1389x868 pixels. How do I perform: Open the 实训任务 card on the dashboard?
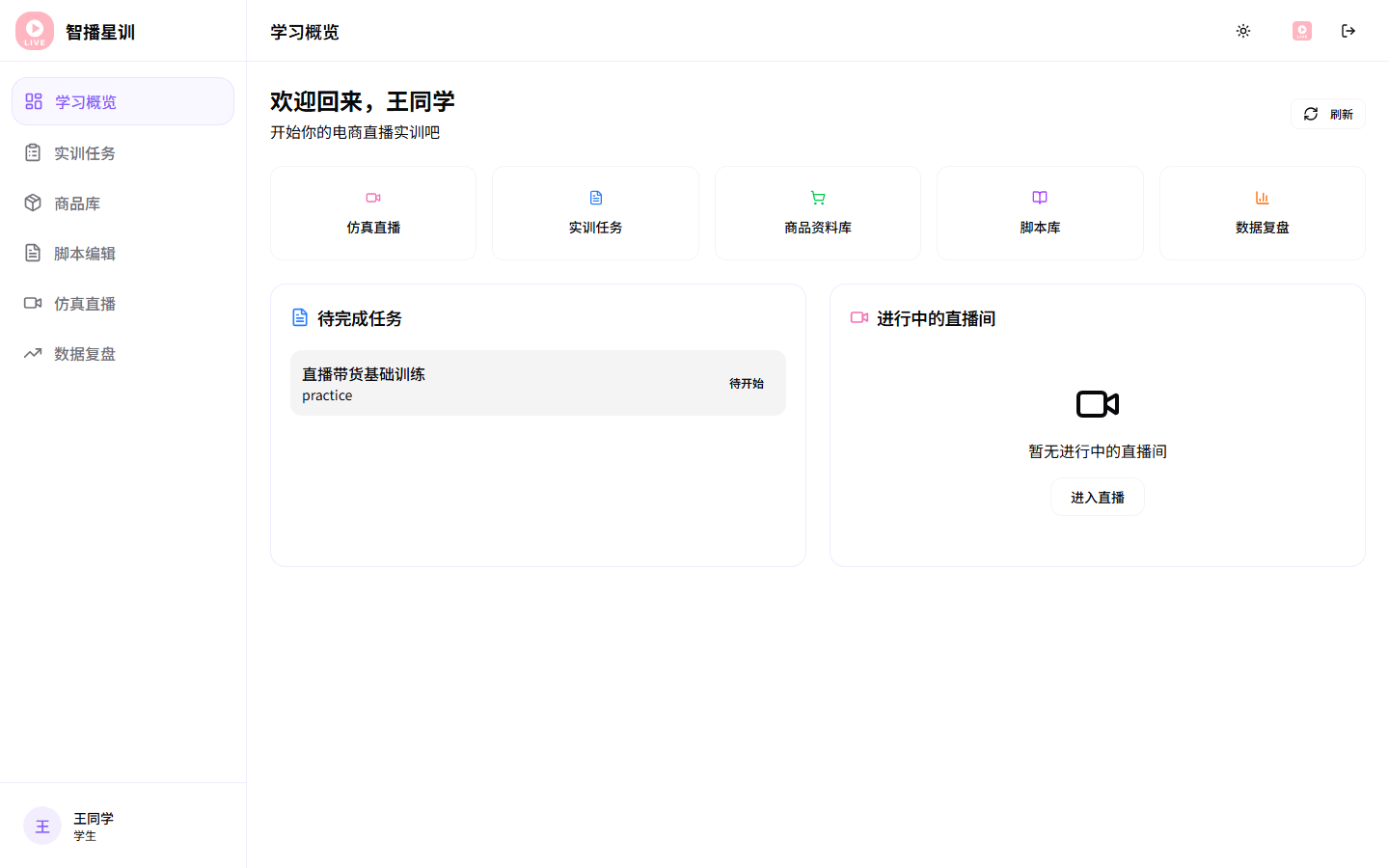tap(595, 212)
